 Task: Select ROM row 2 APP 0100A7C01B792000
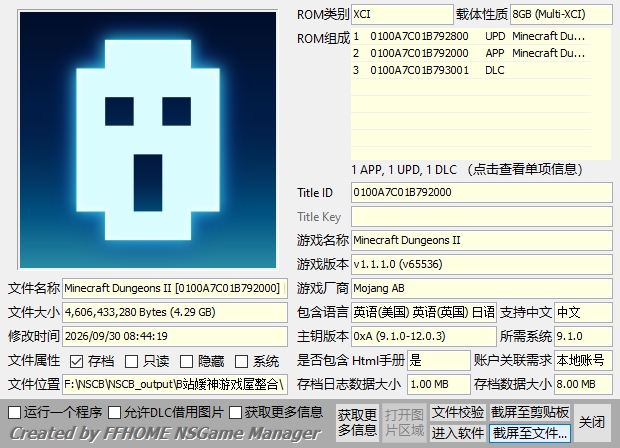click(x=471, y=53)
